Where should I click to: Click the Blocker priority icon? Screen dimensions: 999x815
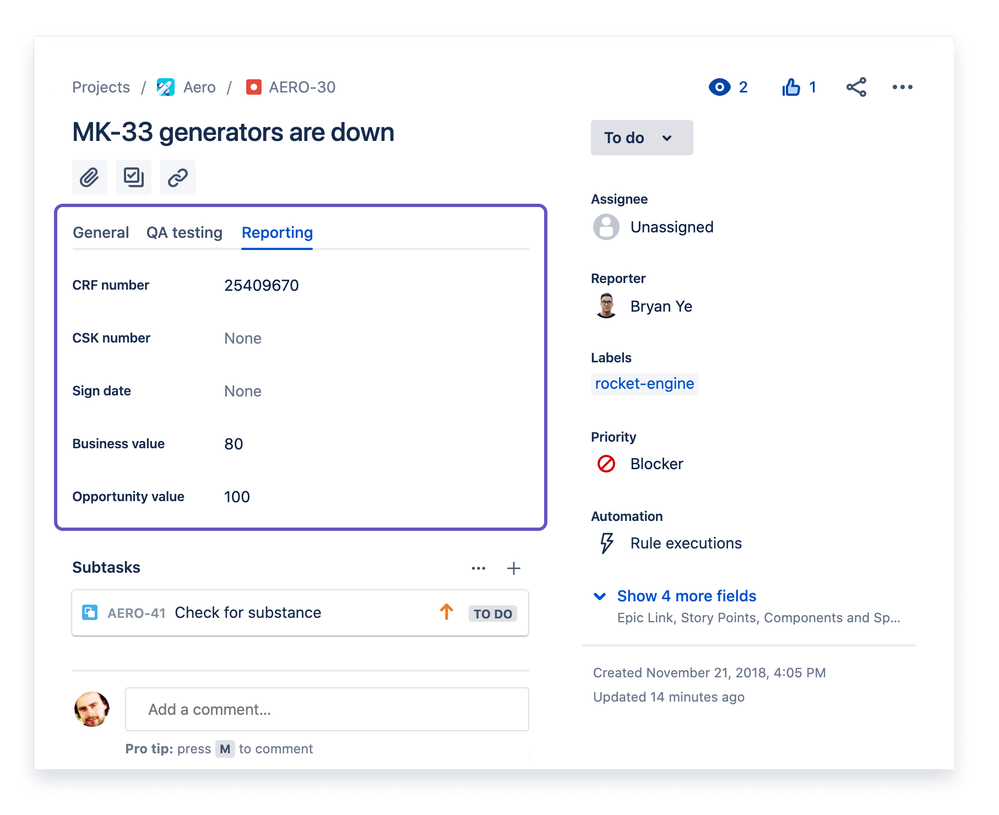(x=605, y=463)
